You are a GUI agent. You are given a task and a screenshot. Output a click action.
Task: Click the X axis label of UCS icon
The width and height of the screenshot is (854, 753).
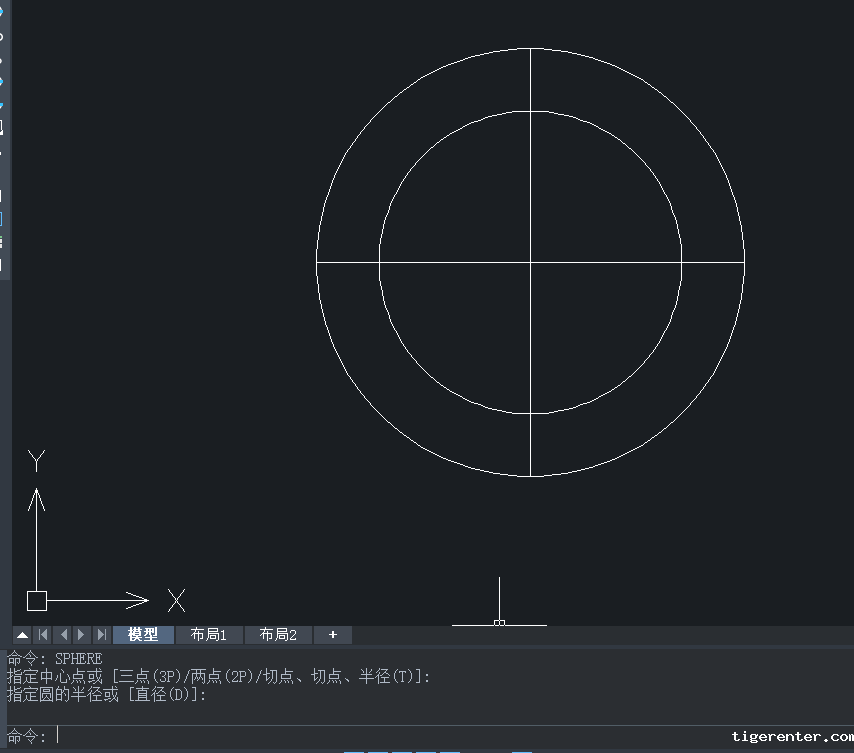pyautogui.click(x=177, y=600)
